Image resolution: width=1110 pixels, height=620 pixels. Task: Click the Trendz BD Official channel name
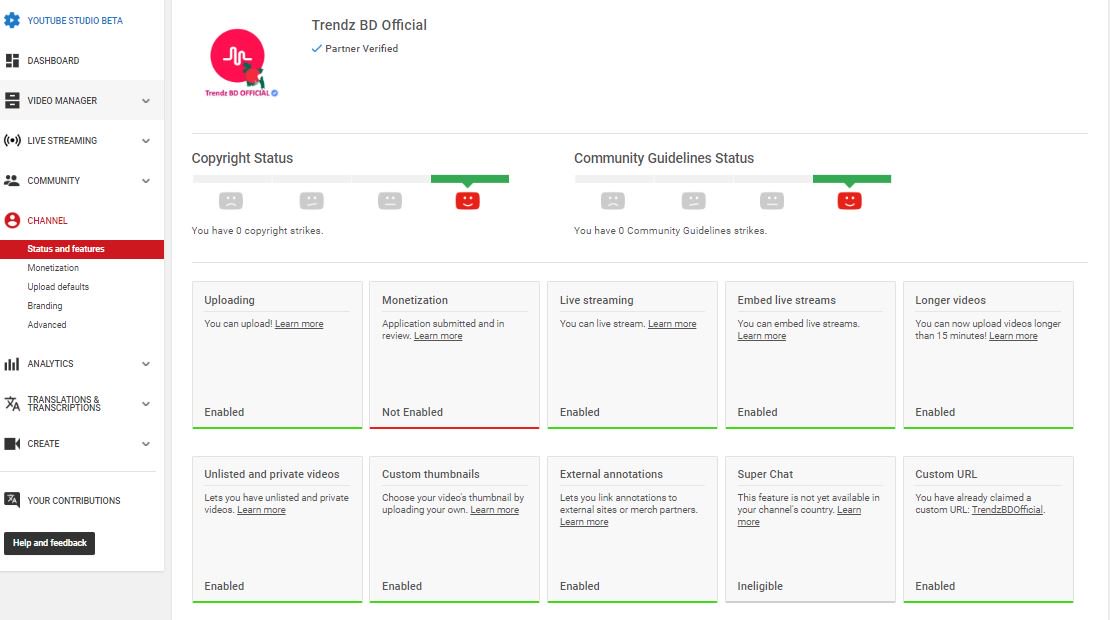[x=369, y=25]
